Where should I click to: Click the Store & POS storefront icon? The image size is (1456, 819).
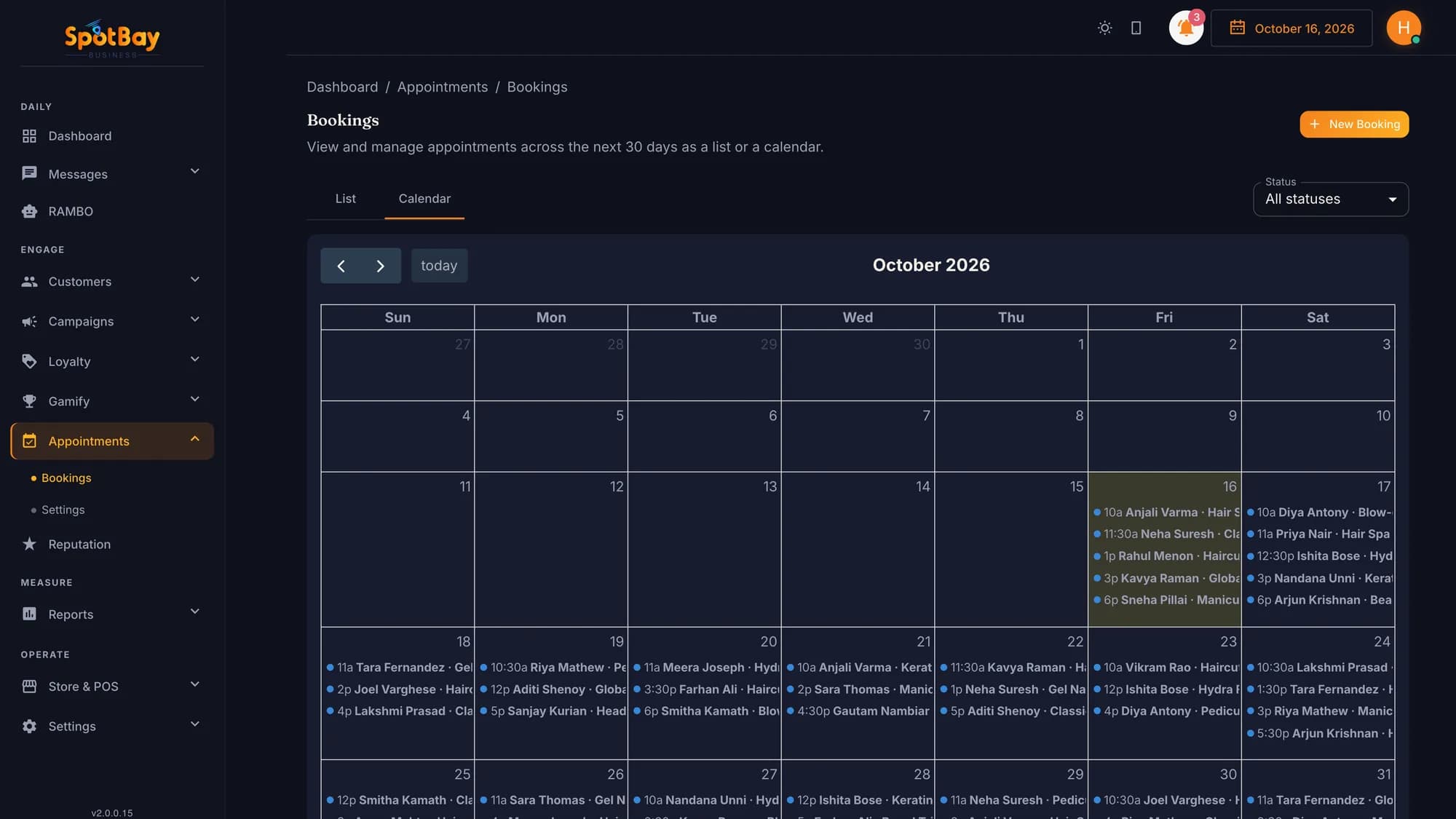(29, 687)
